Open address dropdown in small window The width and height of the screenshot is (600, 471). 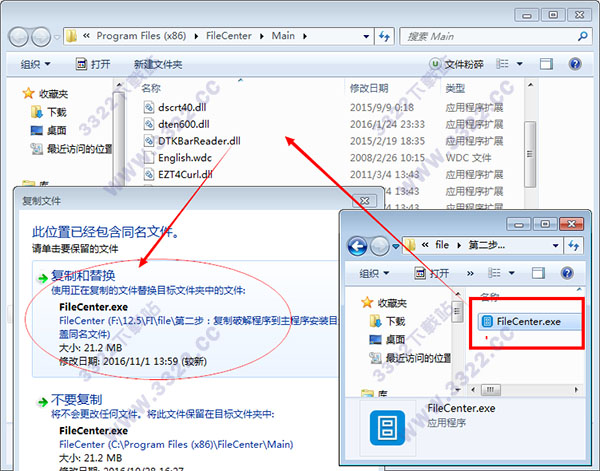click(555, 246)
